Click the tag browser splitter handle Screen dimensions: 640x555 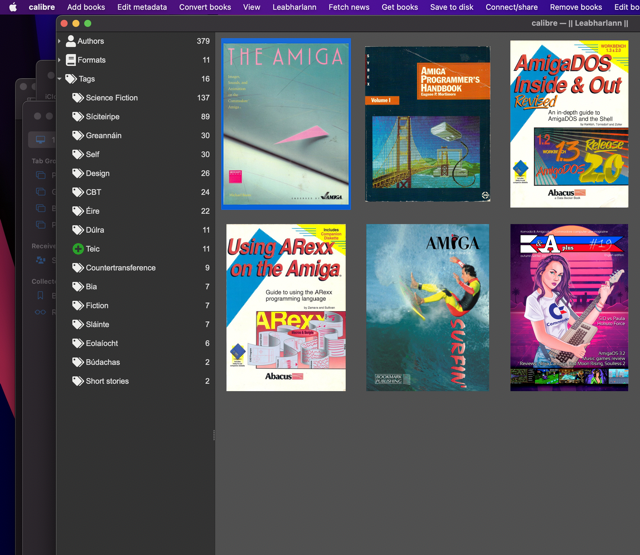[214, 435]
